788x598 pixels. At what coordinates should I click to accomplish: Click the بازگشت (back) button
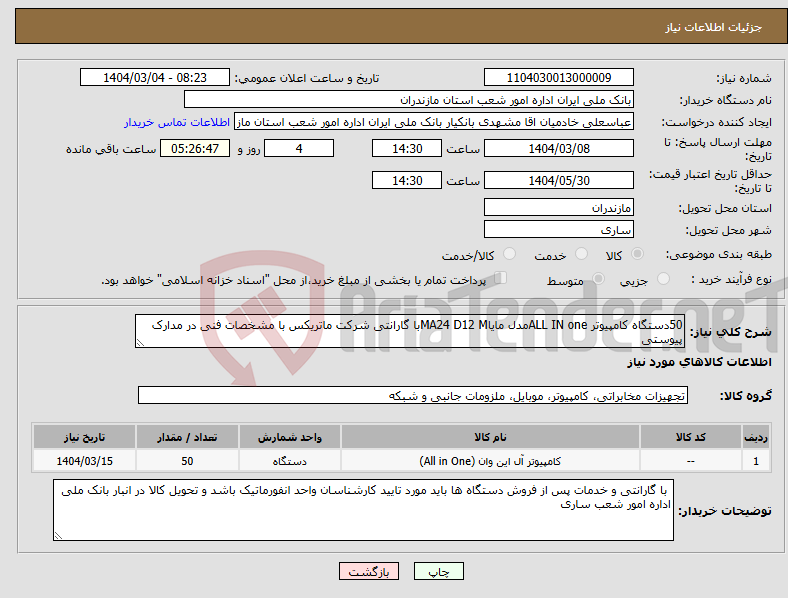(369, 571)
